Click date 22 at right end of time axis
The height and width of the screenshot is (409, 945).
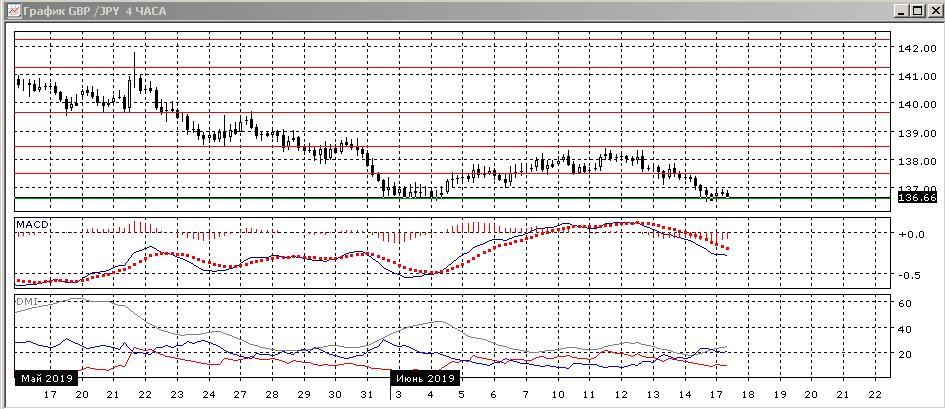pyautogui.click(x=875, y=395)
